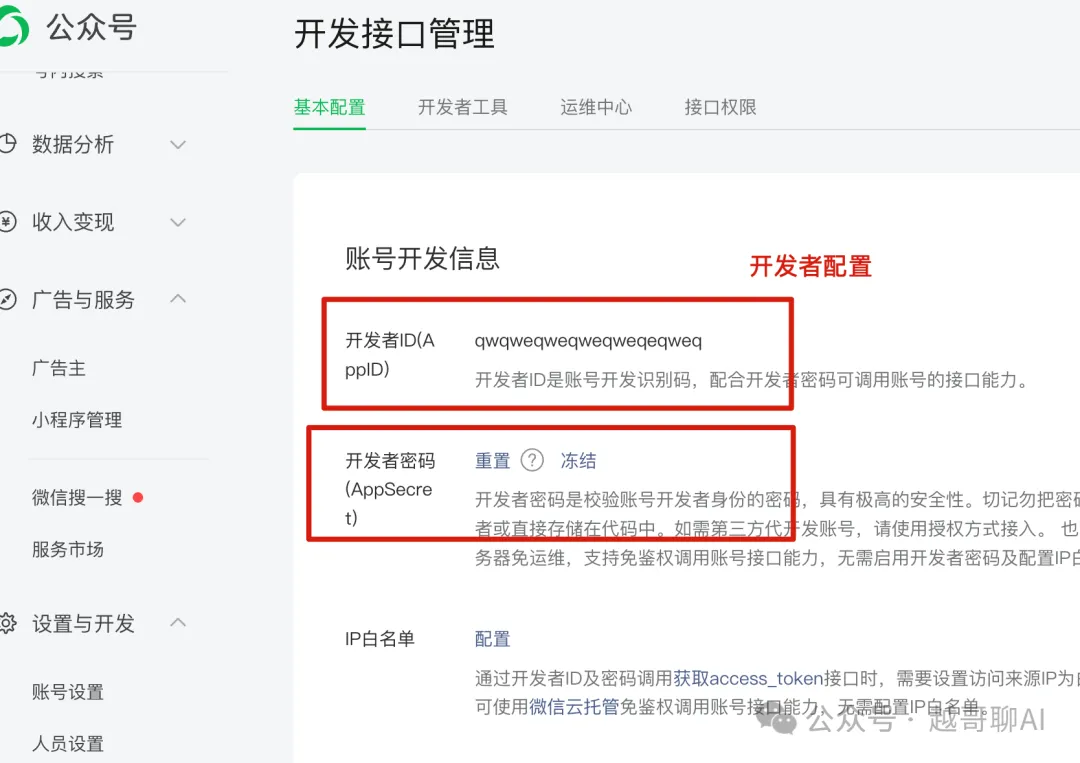The width and height of the screenshot is (1080, 763).
Task: Click the 收入变现 yen coin icon
Action: tap(7, 222)
